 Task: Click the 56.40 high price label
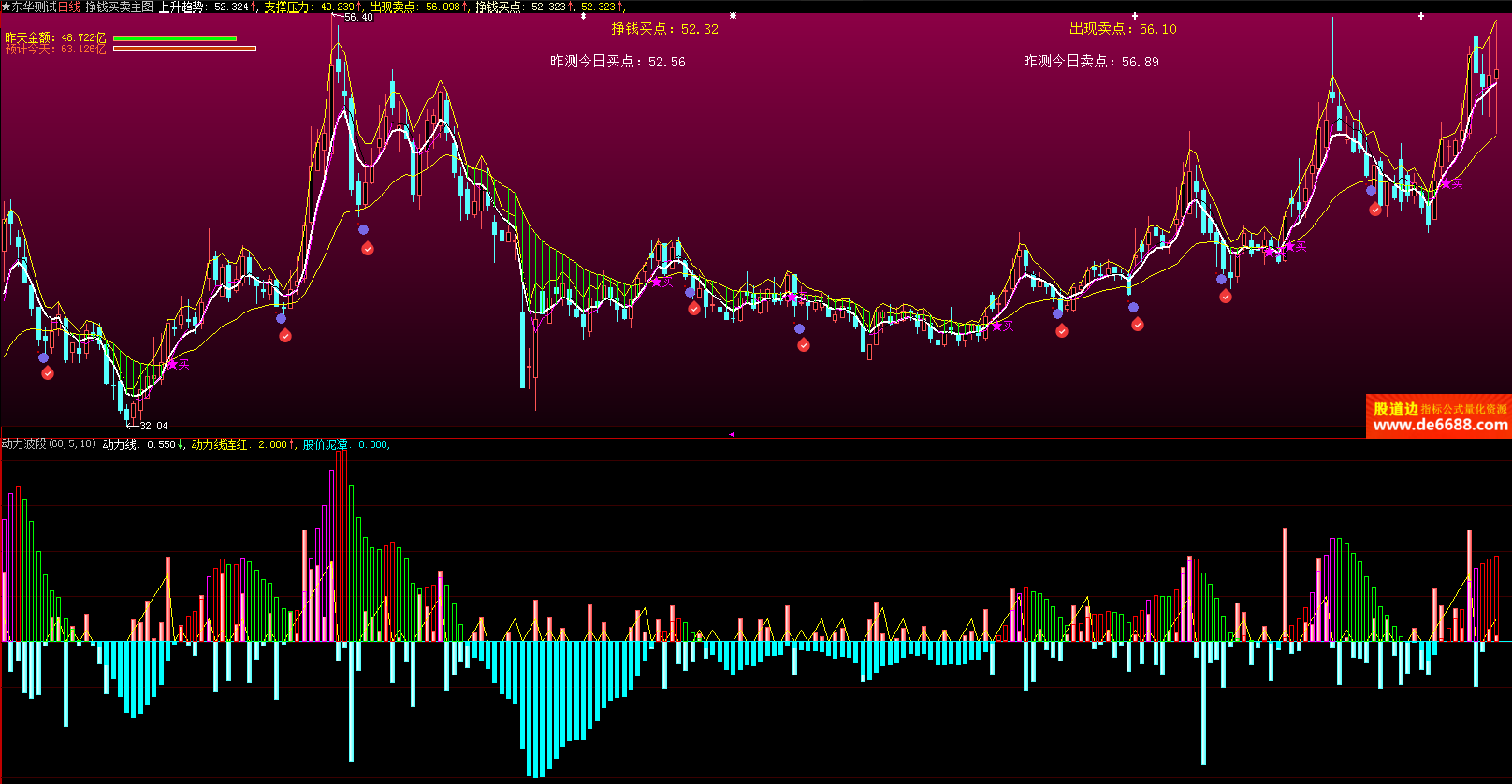357,17
